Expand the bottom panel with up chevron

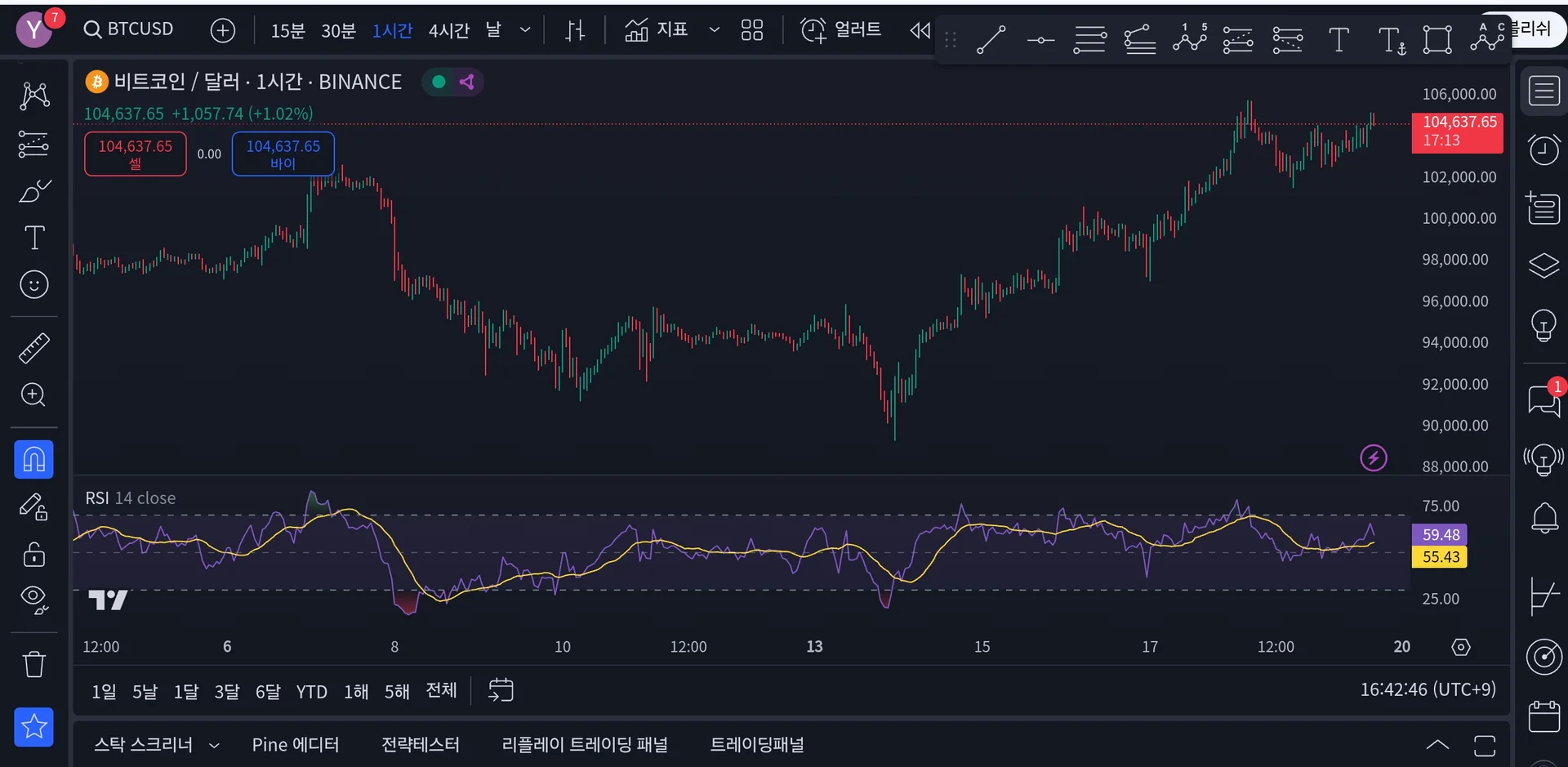click(x=1437, y=745)
